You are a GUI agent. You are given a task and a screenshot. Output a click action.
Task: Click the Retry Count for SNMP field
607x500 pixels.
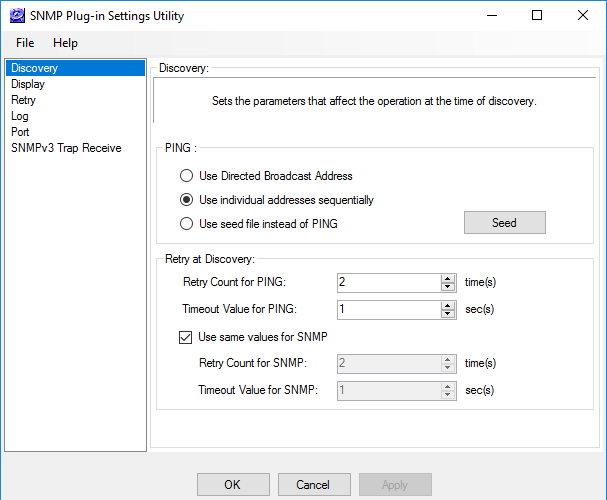(389, 364)
